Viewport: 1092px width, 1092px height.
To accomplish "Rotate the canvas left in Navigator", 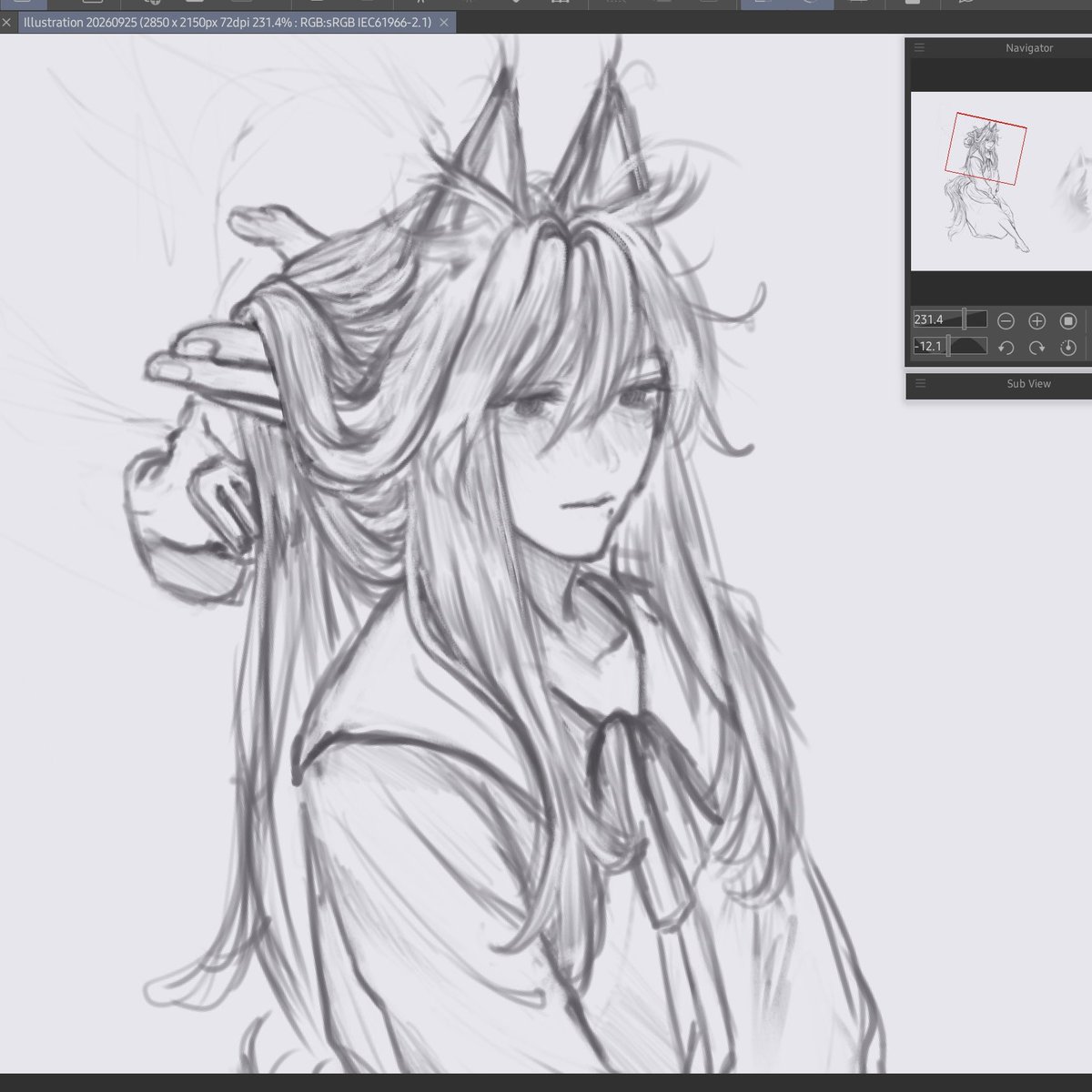I will click(x=1006, y=347).
